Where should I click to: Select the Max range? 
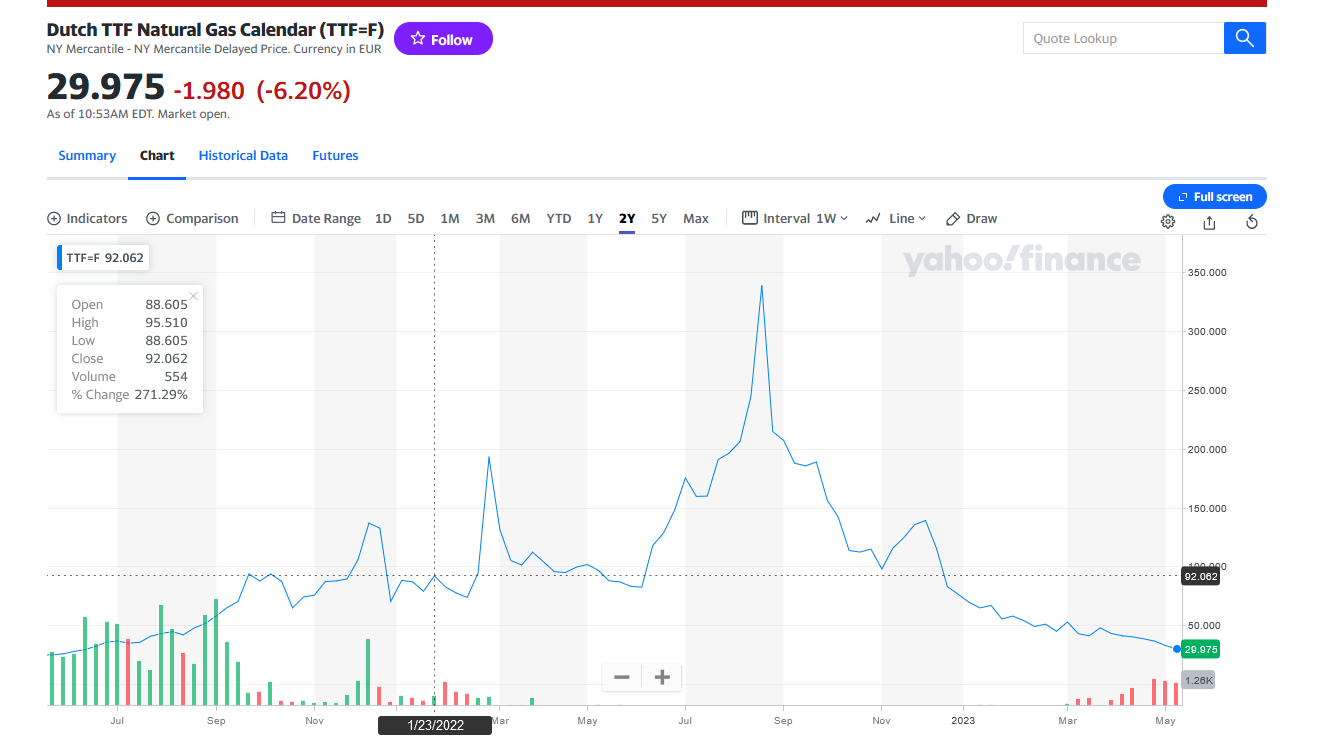click(696, 218)
